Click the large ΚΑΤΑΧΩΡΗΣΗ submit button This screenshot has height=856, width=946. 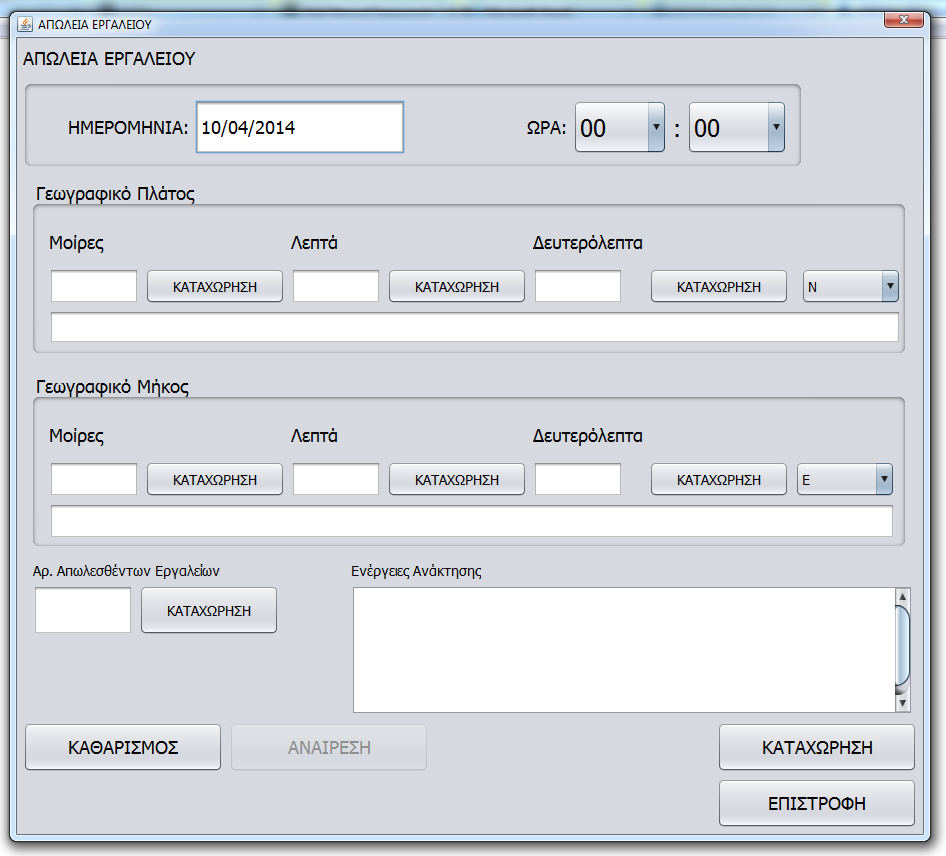click(817, 747)
